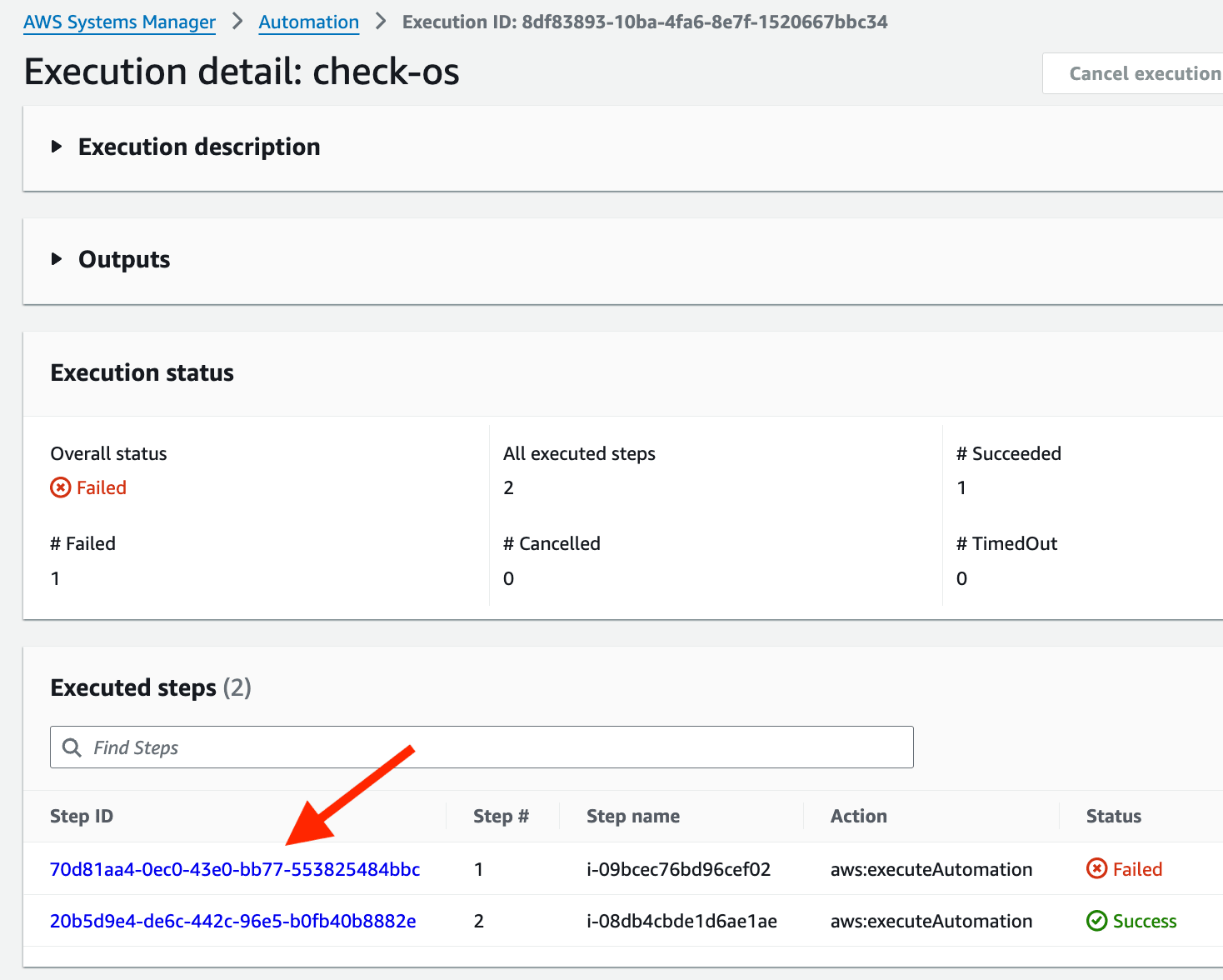1223x980 pixels.
Task: Click the Action column header
Action: [859, 816]
